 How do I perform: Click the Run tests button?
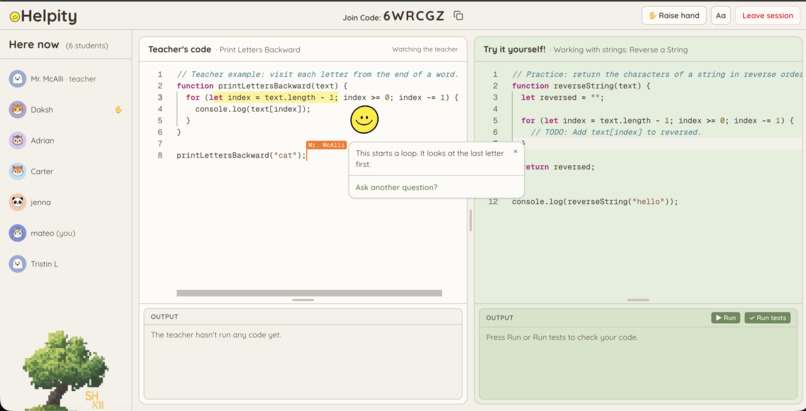(x=767, y=317)
